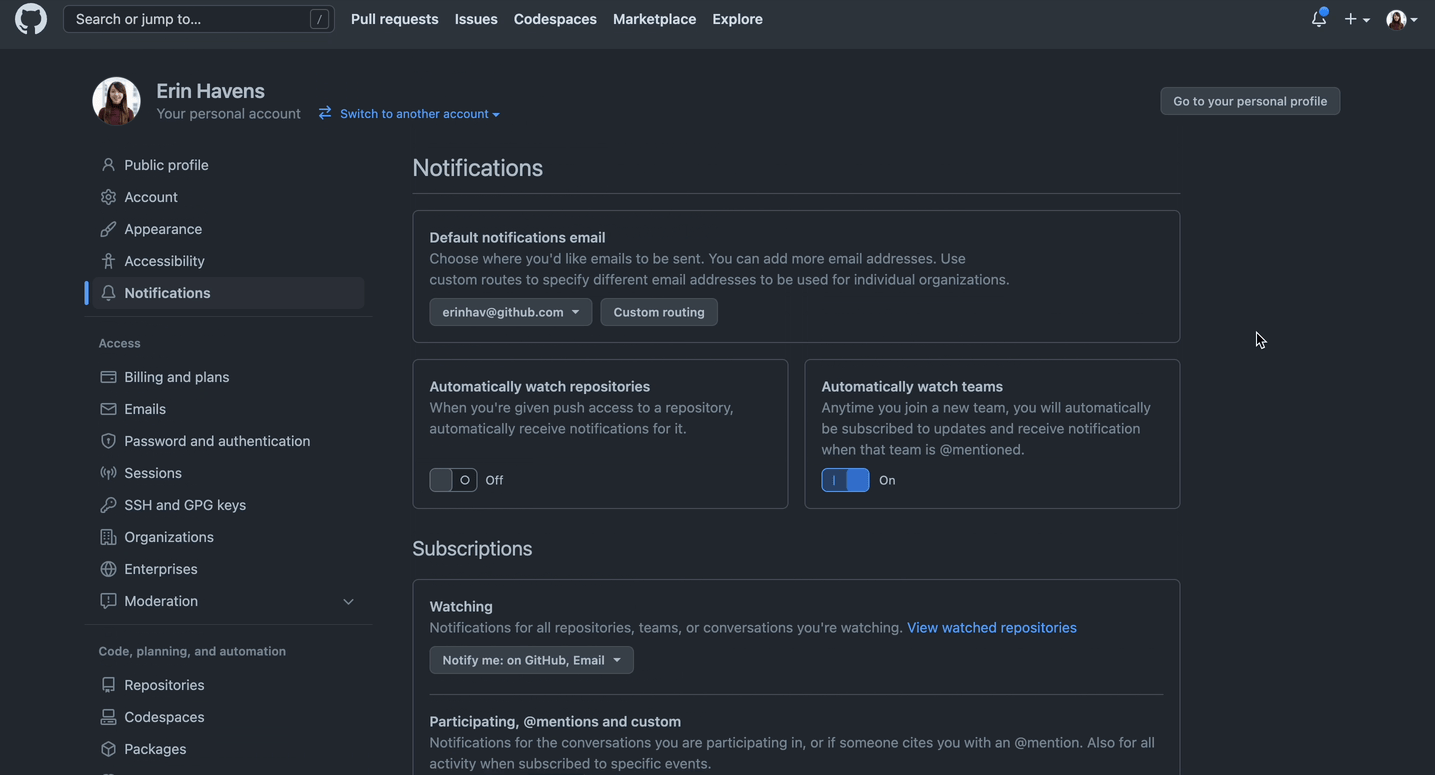Click the Billing and plans card icon

(108, 377)
